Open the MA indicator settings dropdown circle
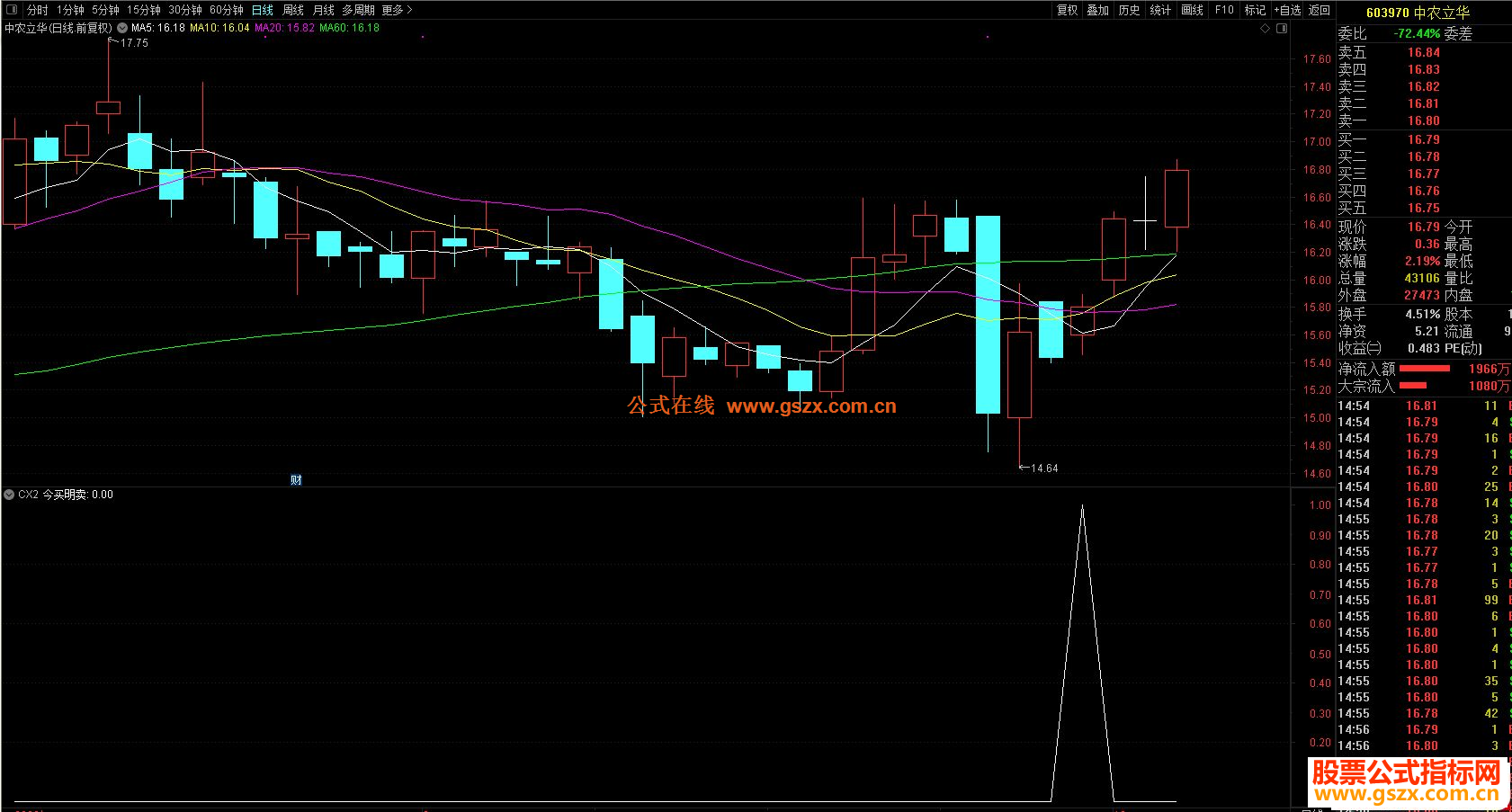Image resolution: width=1512 pixels, height=812 pixels. tap(122, 28)
